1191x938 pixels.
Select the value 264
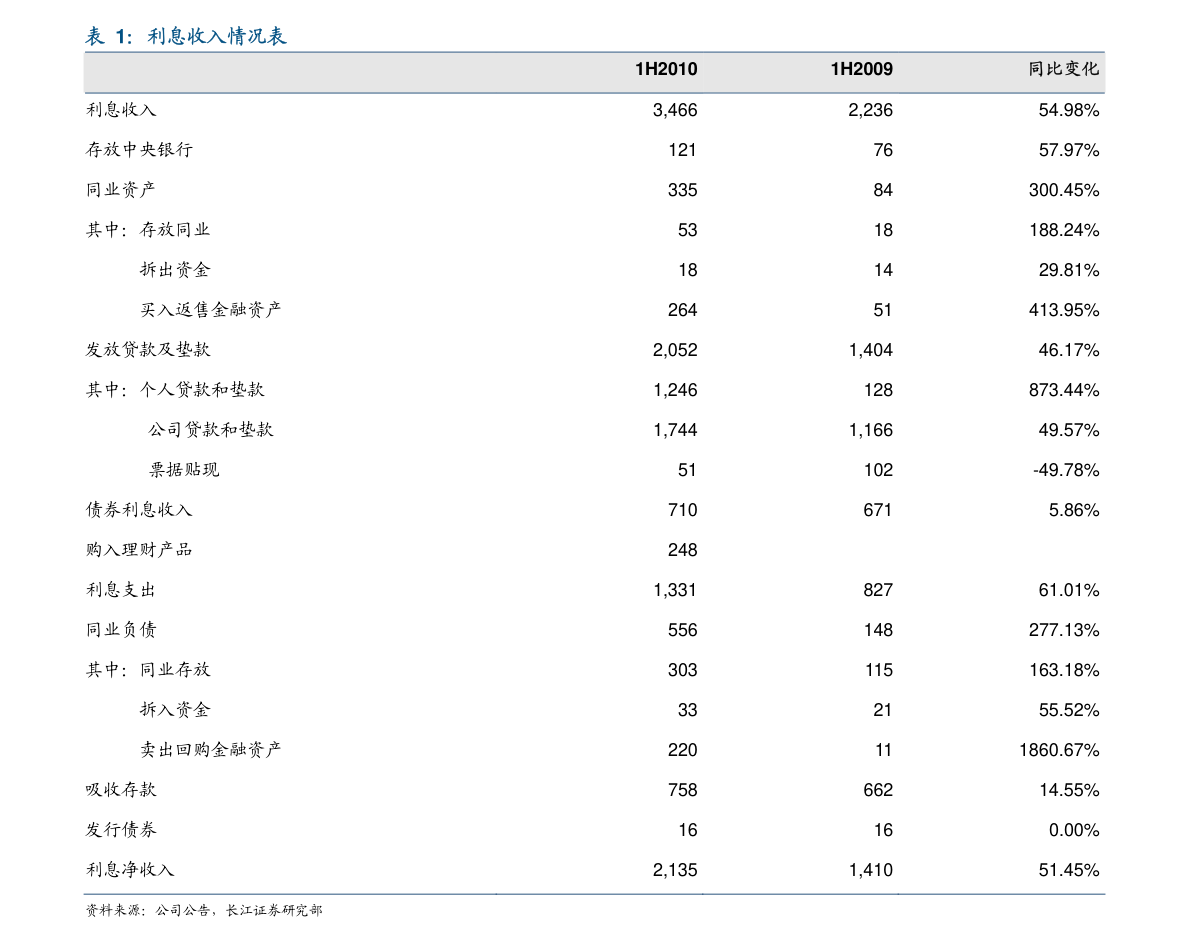(682, 310)
